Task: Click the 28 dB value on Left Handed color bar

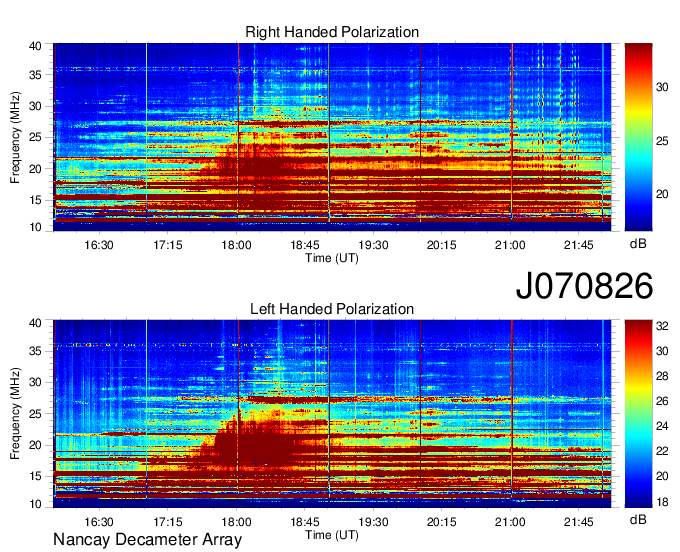Action: (x=662, y=376)
